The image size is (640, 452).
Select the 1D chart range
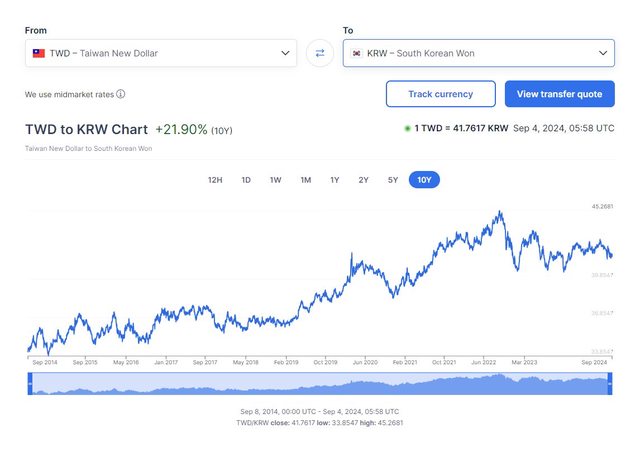[246, 180]
